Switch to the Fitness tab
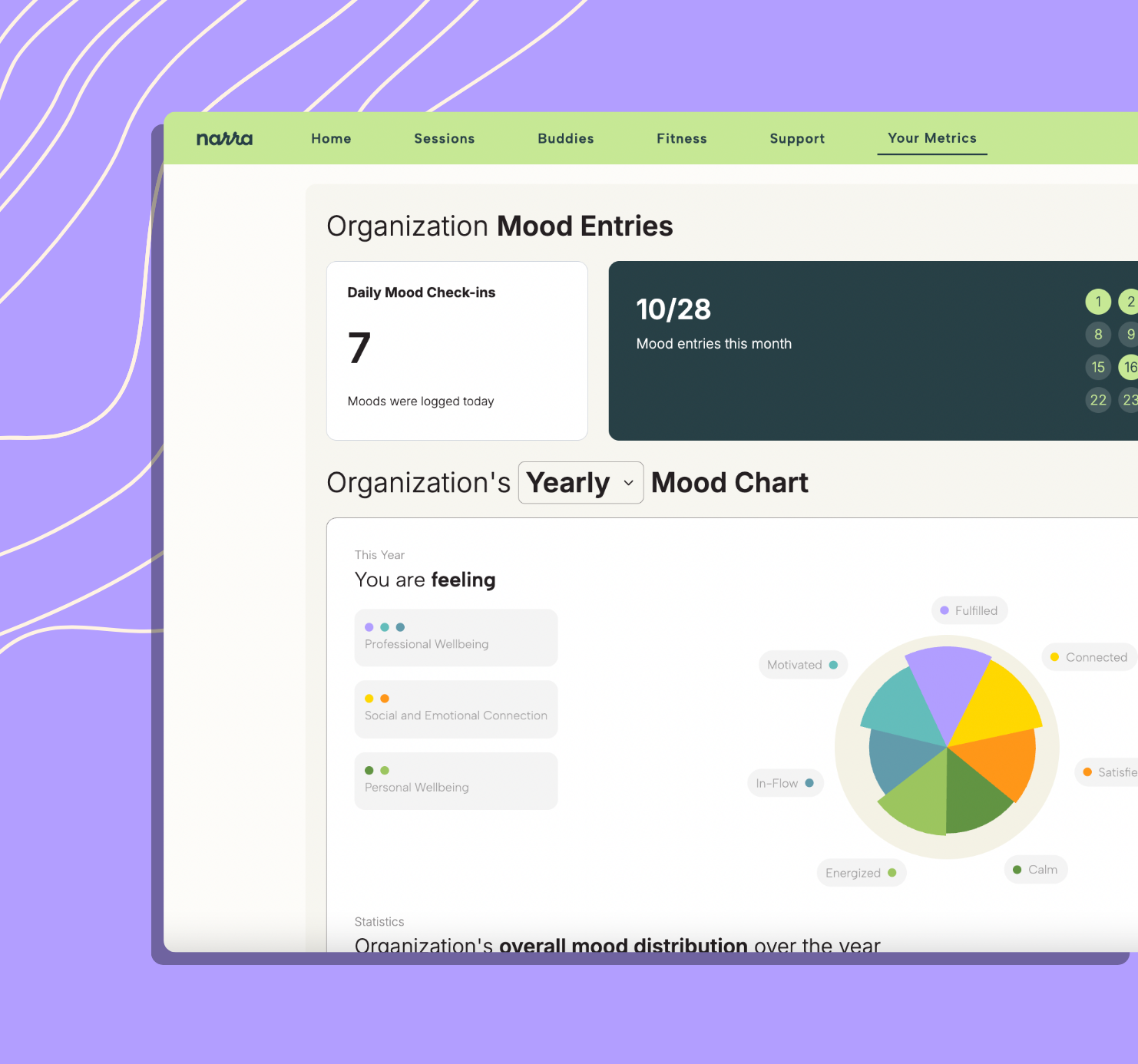1138x1064 pixels. (x=681, y=139)
